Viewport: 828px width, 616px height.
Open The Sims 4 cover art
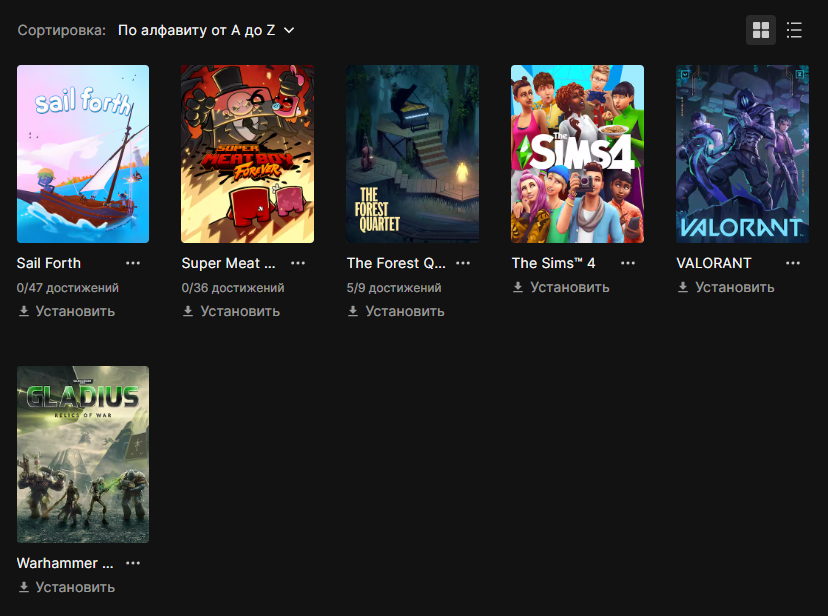coord(577,154)
